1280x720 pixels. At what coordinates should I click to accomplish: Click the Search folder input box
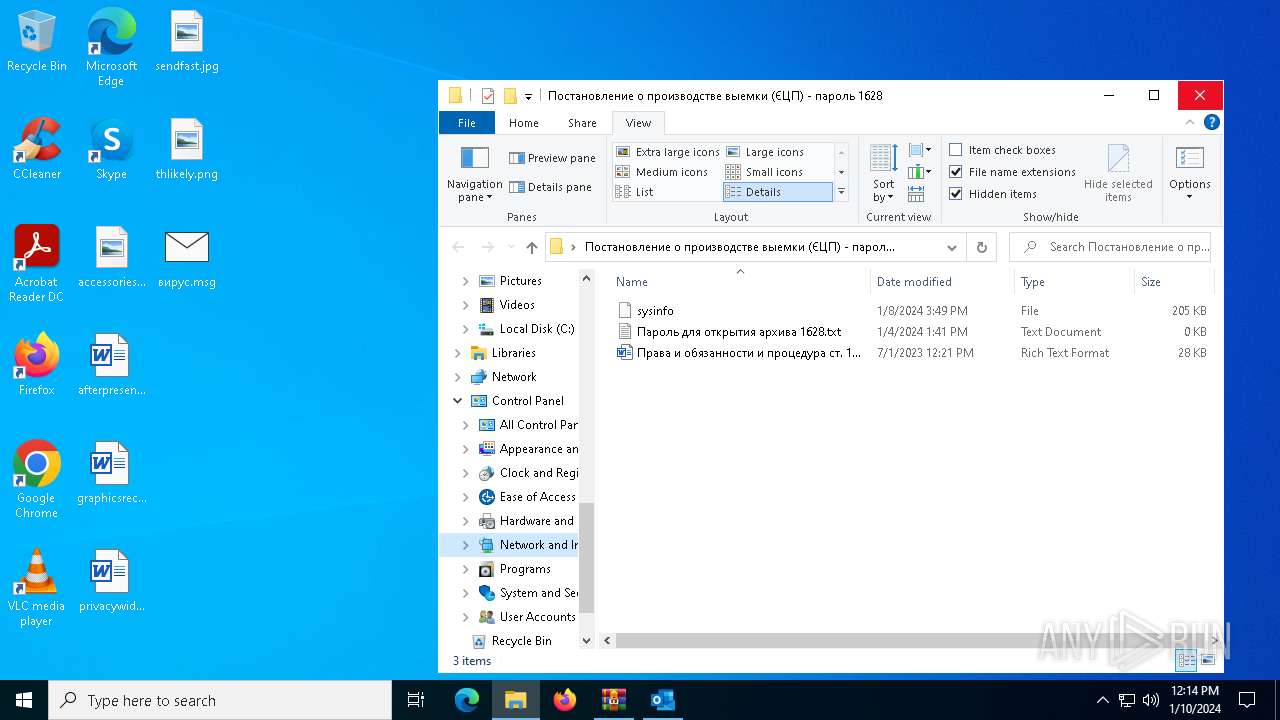click(1110, 247)
